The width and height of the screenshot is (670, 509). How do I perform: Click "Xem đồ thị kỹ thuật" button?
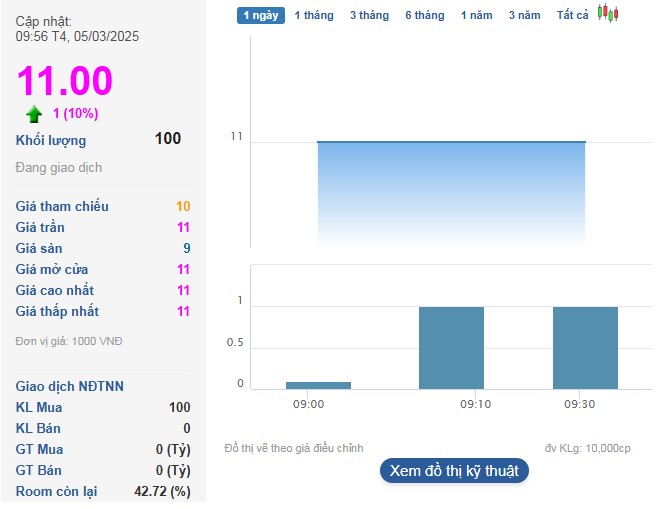(454, 471)
